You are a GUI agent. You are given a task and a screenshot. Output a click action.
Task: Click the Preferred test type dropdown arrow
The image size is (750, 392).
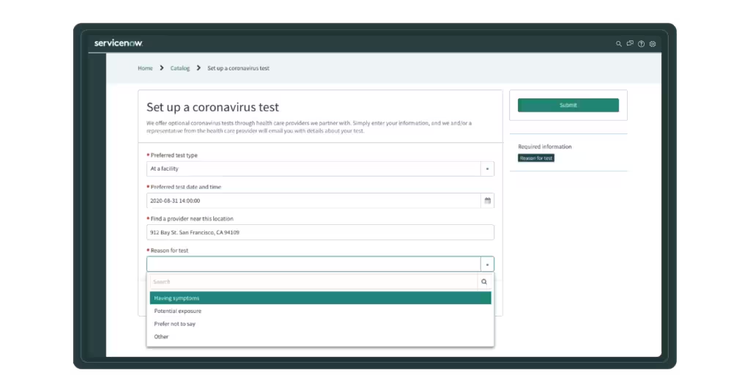487,169
